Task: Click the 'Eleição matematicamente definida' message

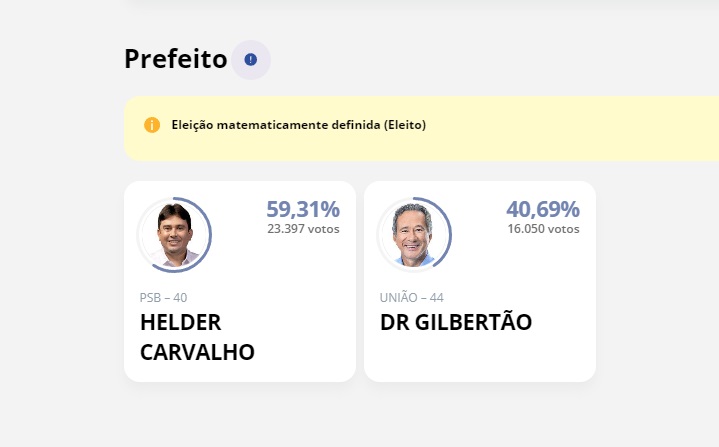Action: (298, 125)
